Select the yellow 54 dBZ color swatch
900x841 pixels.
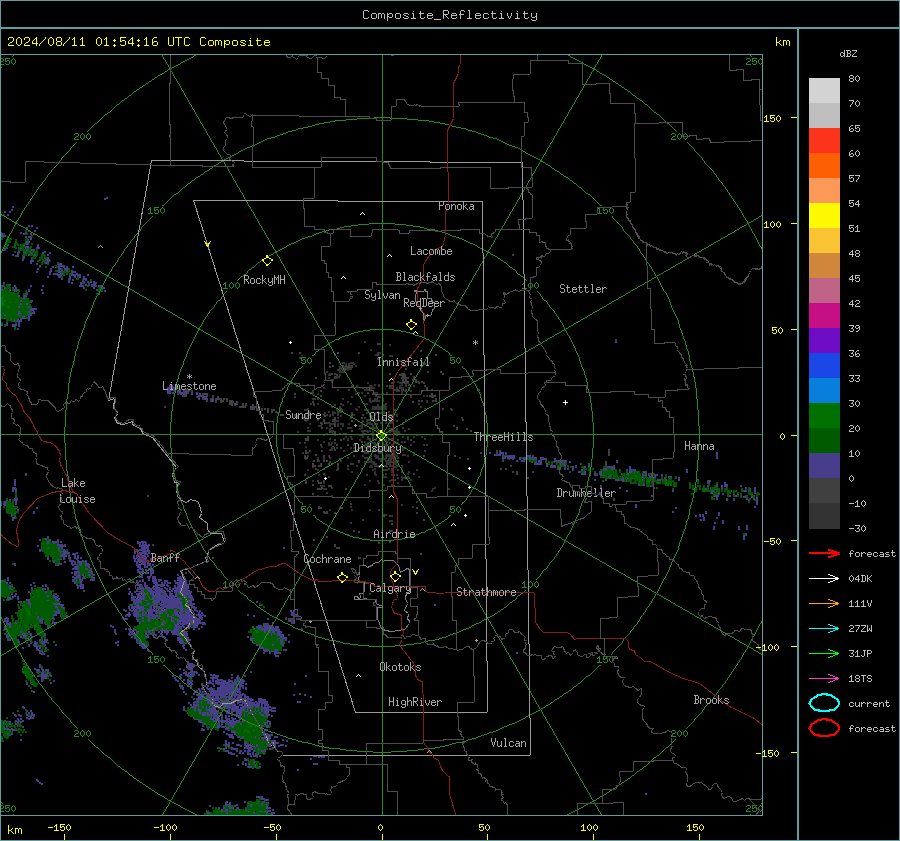(824, 215)
